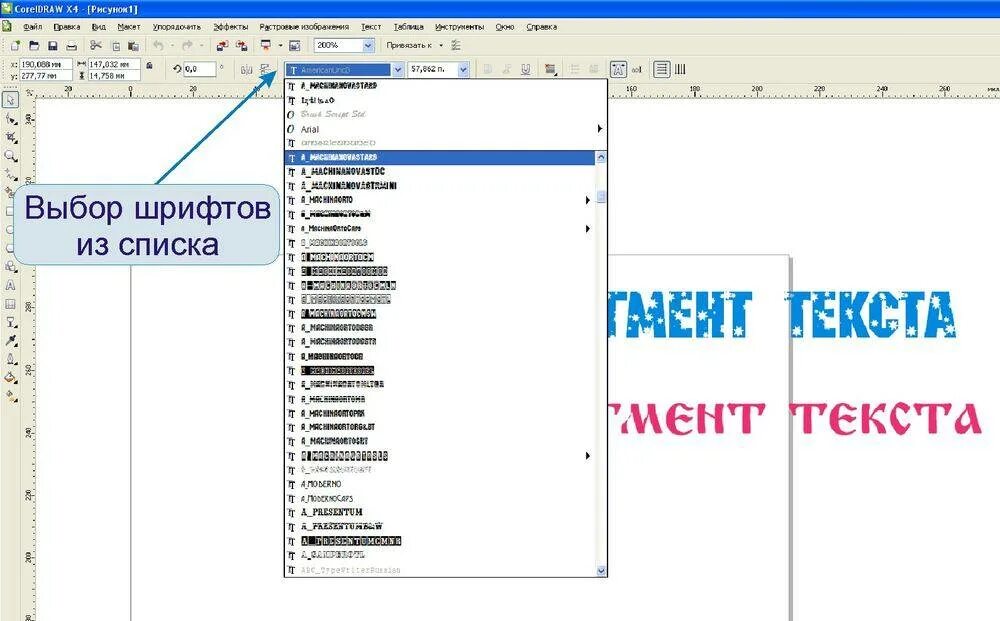Click mirror horizontally button
The image size is (1000, 621).
(x=247, y=69)
